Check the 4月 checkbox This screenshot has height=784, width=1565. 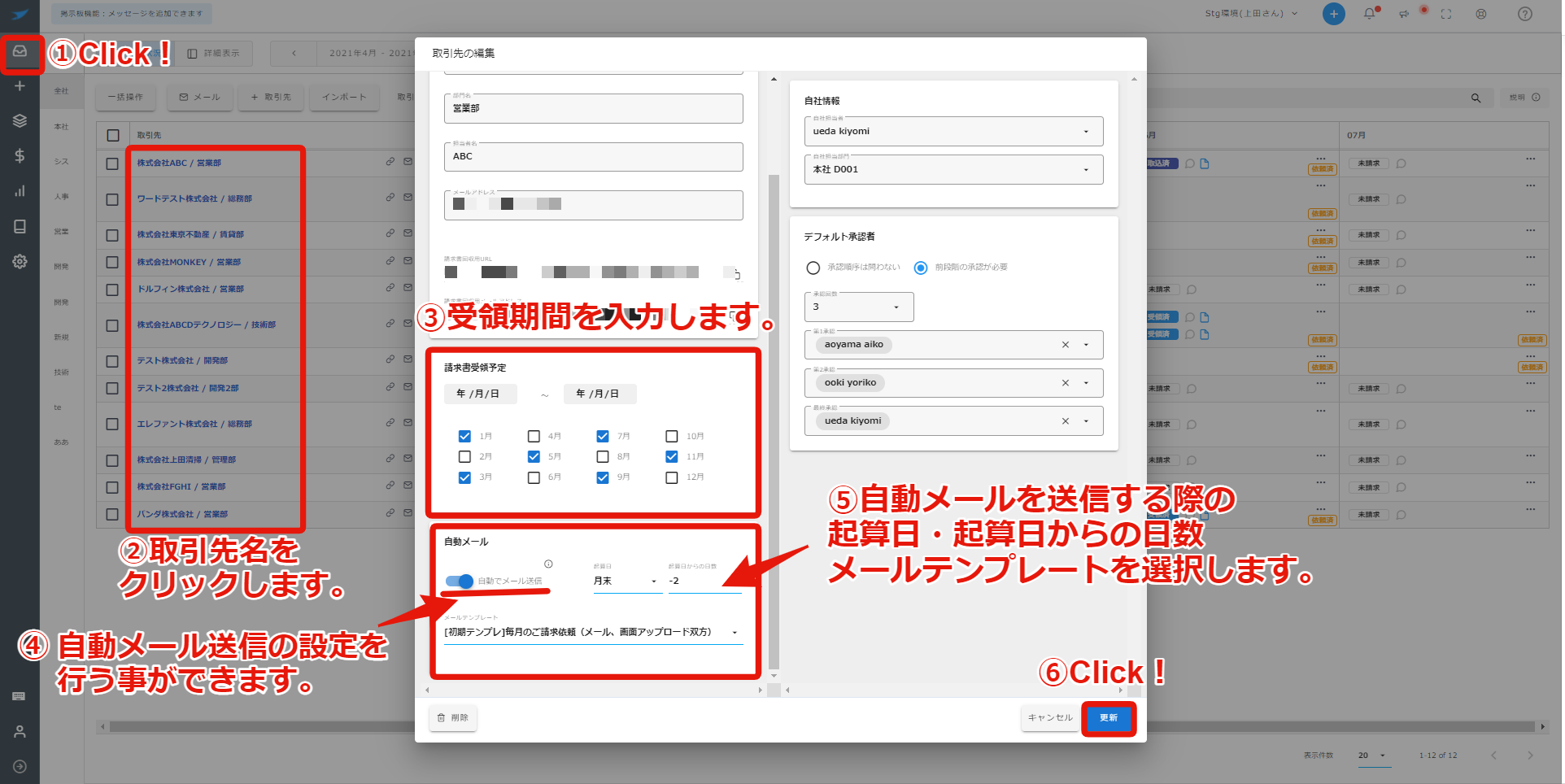pyautogui.click(x=534, y=437)
